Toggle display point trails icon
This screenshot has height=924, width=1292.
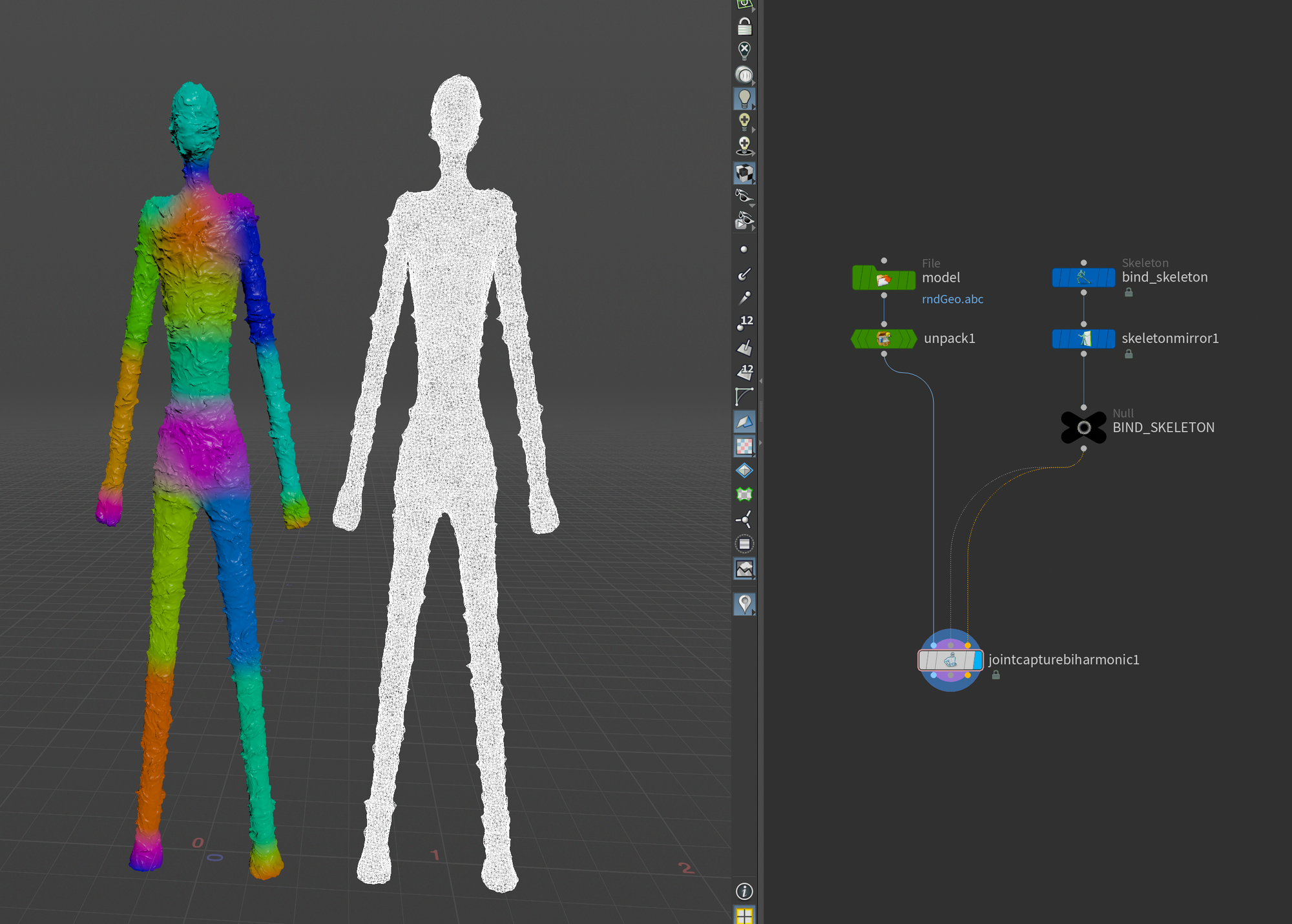coord(744,298)
